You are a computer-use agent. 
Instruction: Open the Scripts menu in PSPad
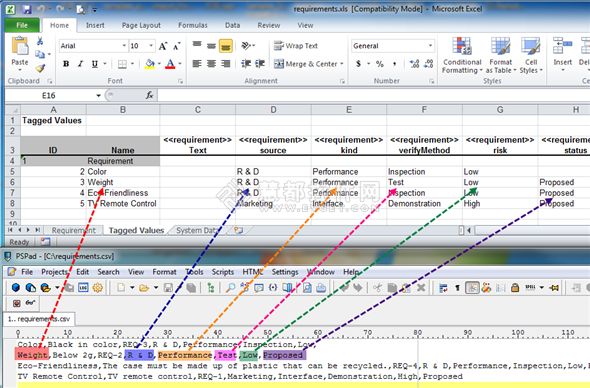click(222, 272)
